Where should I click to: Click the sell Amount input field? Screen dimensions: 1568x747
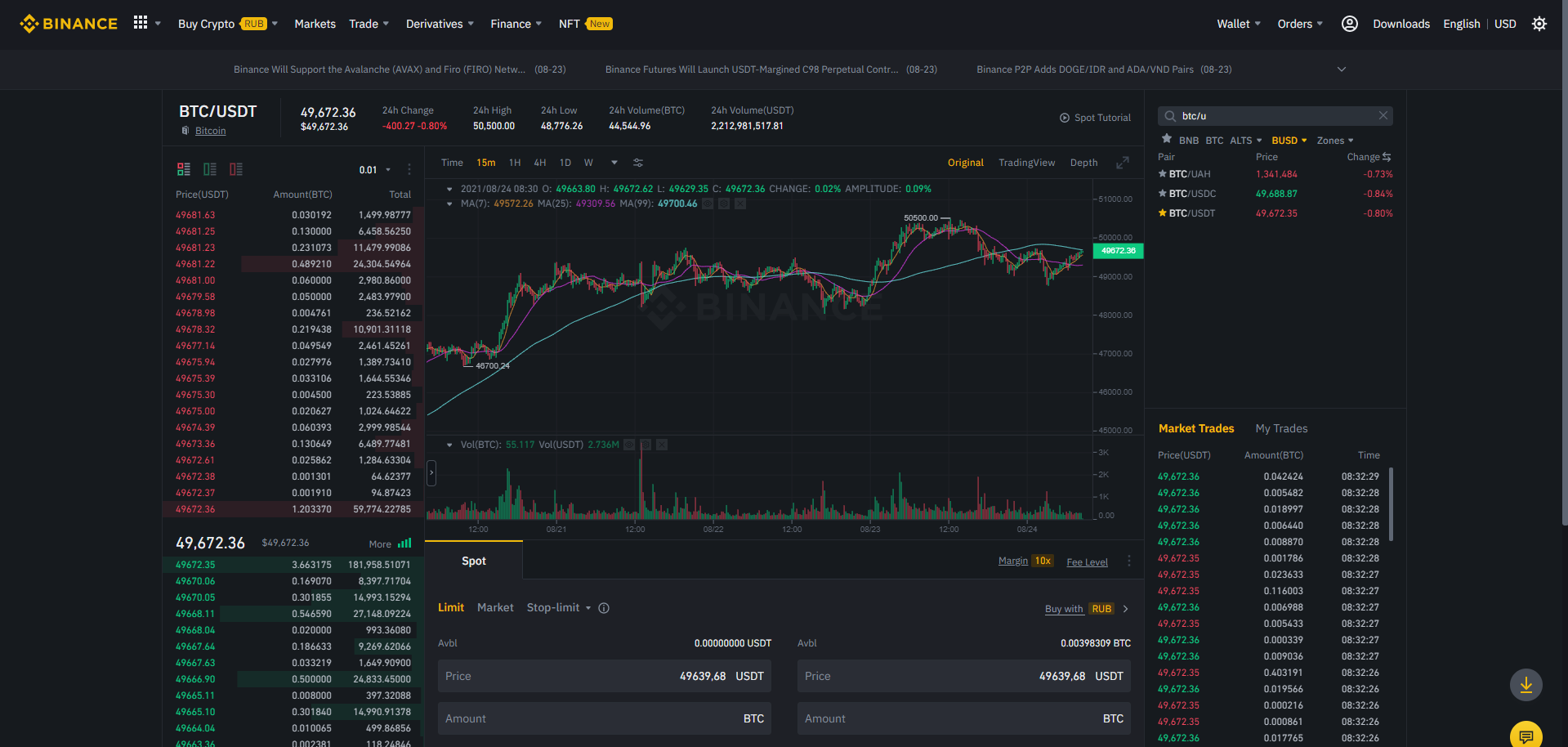pos(964,718)
